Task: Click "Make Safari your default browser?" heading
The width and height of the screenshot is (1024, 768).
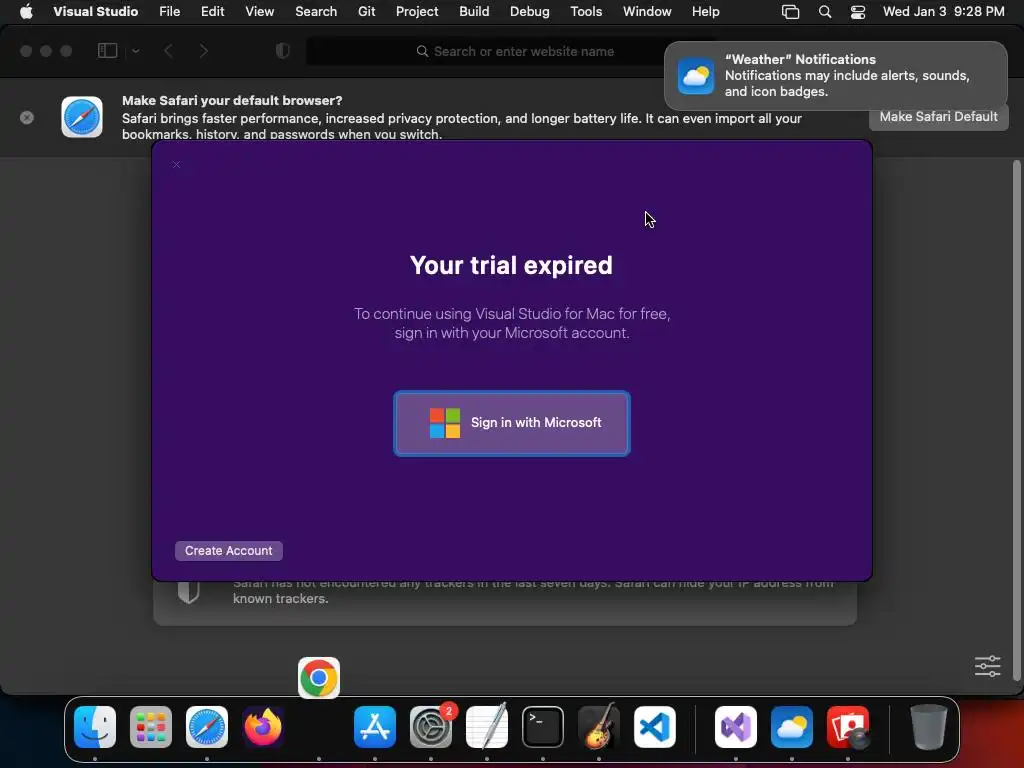Action: (232, 101)
